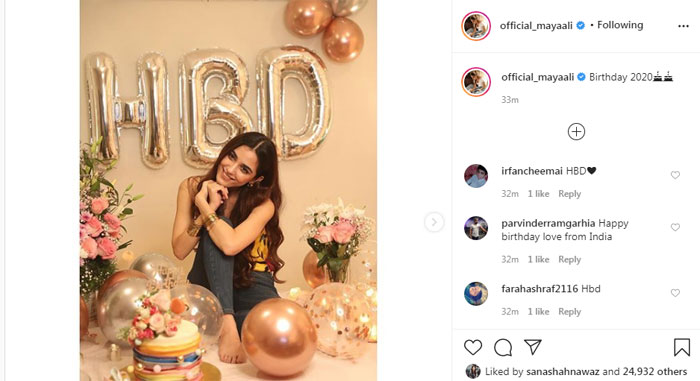Like the post with heart icon
Image resolution: width=700 pixels, height=381 pixels.
(x=473, y=347)
